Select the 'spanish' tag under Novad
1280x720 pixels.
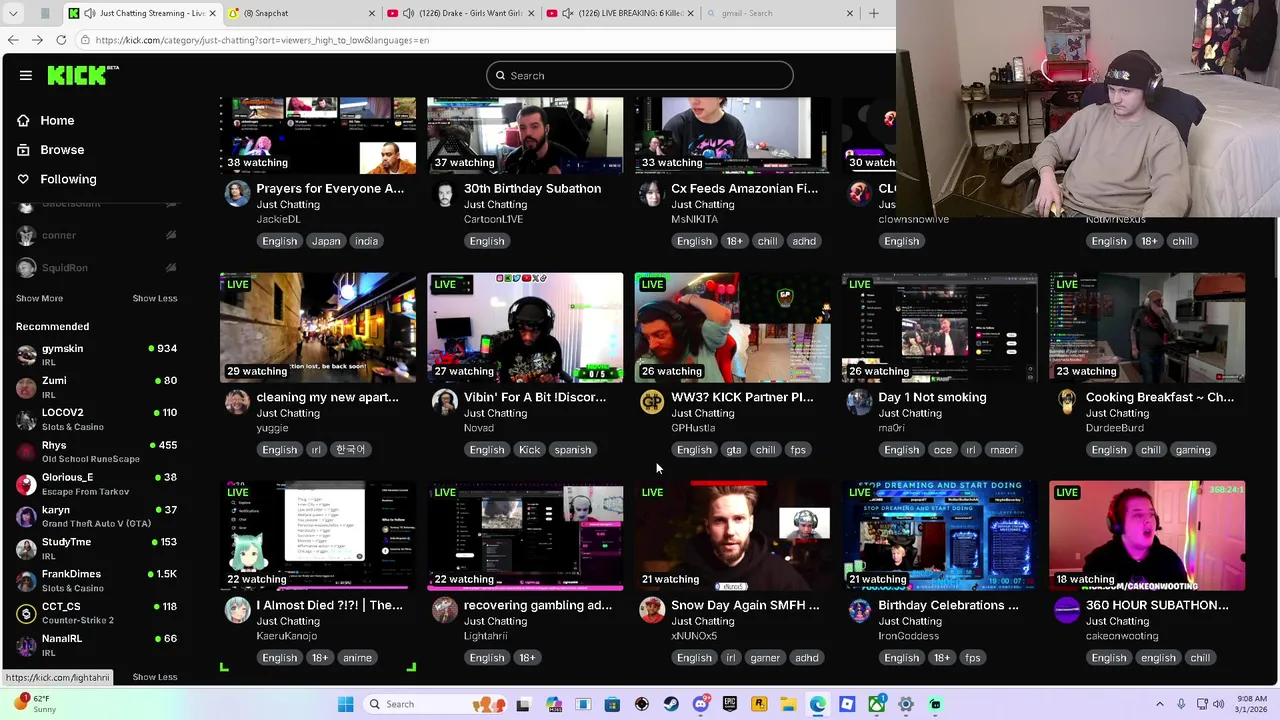[x=573, y=450]
